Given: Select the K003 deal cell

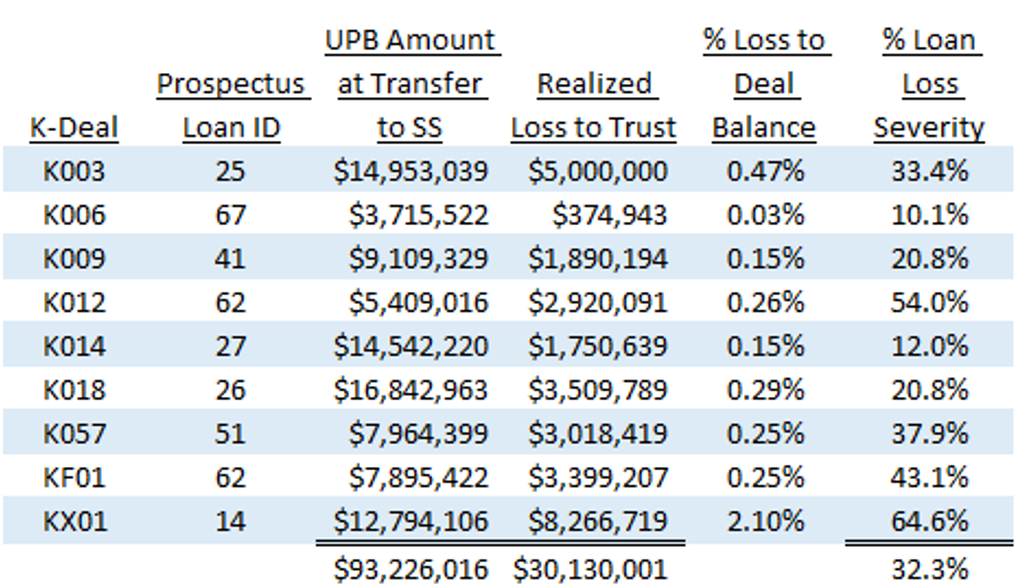Looking at the screenshot, I should point(74,171).
